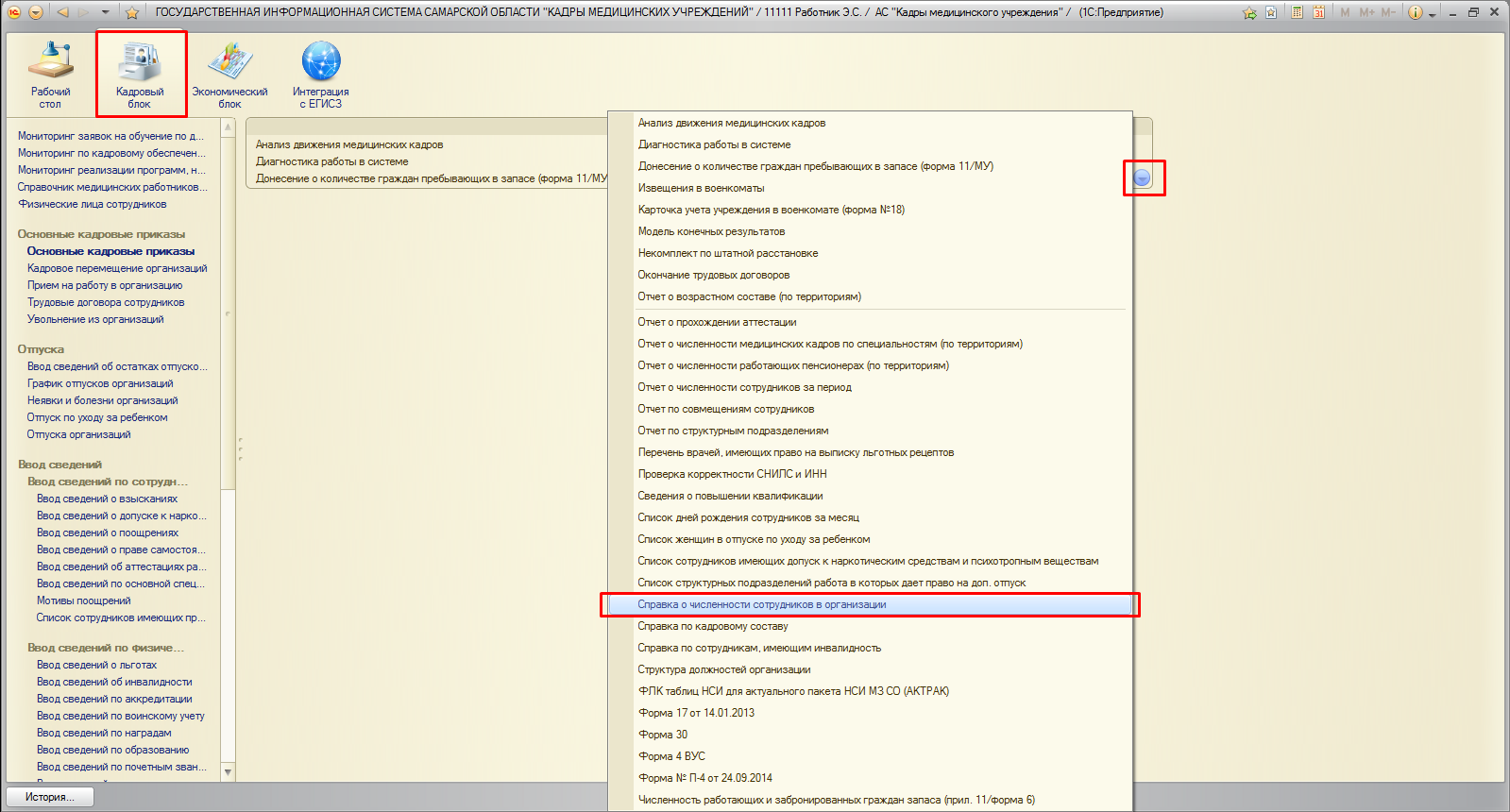This screenshot has height=812, width=1510.
Task: Open the calendar icon in title bar
Action: tap(1318, 12)
